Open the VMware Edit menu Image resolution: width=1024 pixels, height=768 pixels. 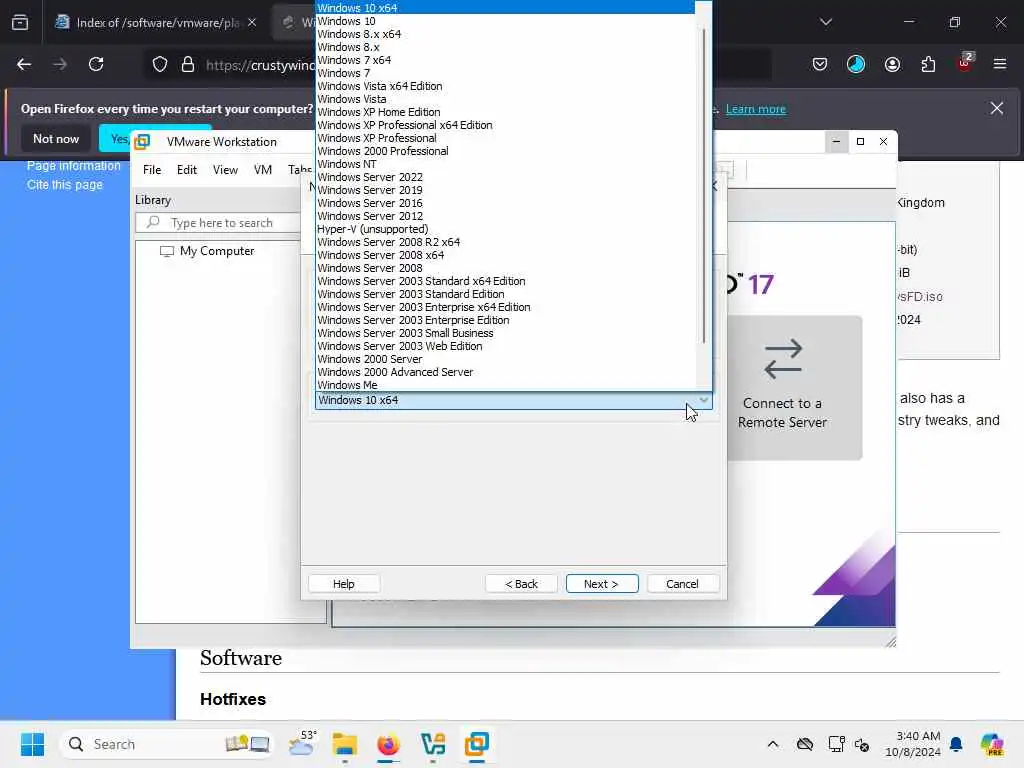tap(187, 170)
